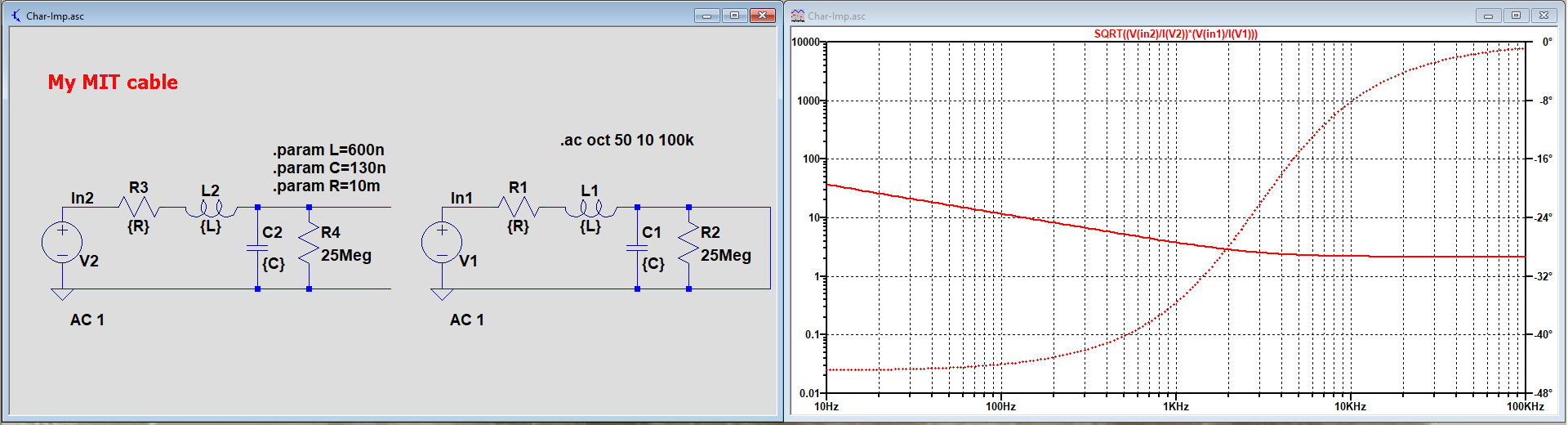The width and height of the screenshot is (1568, 425).
Task: Select resistor R4 symbol
Action: click(x=309, y=243)
